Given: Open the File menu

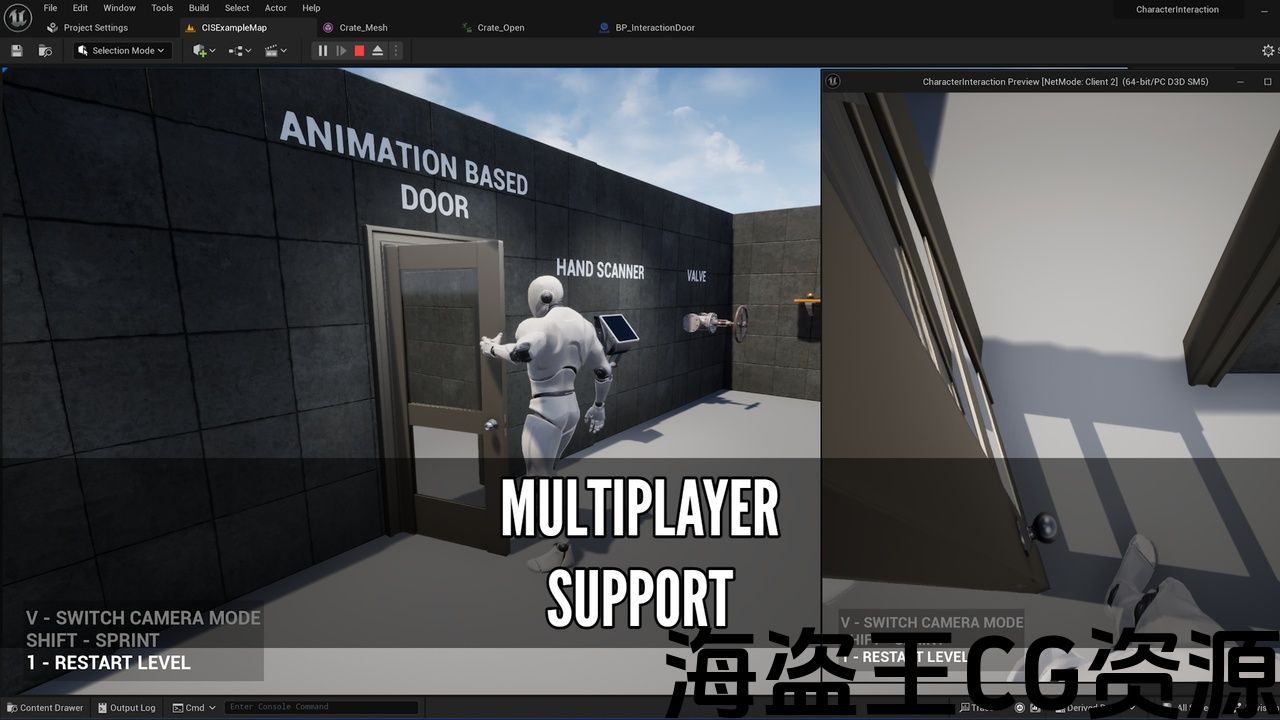Looking at the screenshot, I should [50, 8].
